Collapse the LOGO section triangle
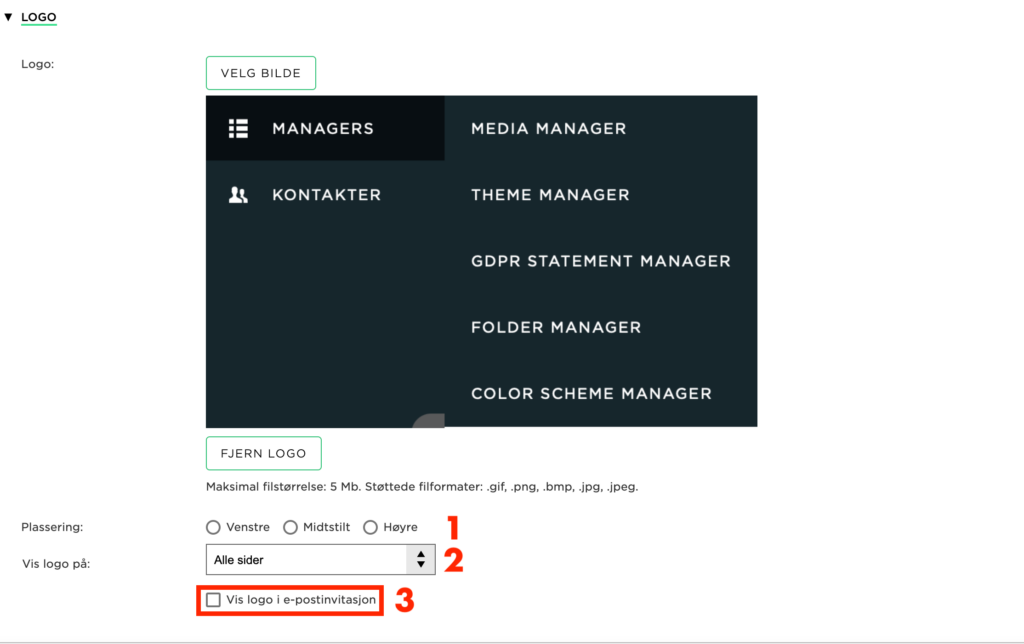This screenshot has width=1024, height=644. coord(8,17)
